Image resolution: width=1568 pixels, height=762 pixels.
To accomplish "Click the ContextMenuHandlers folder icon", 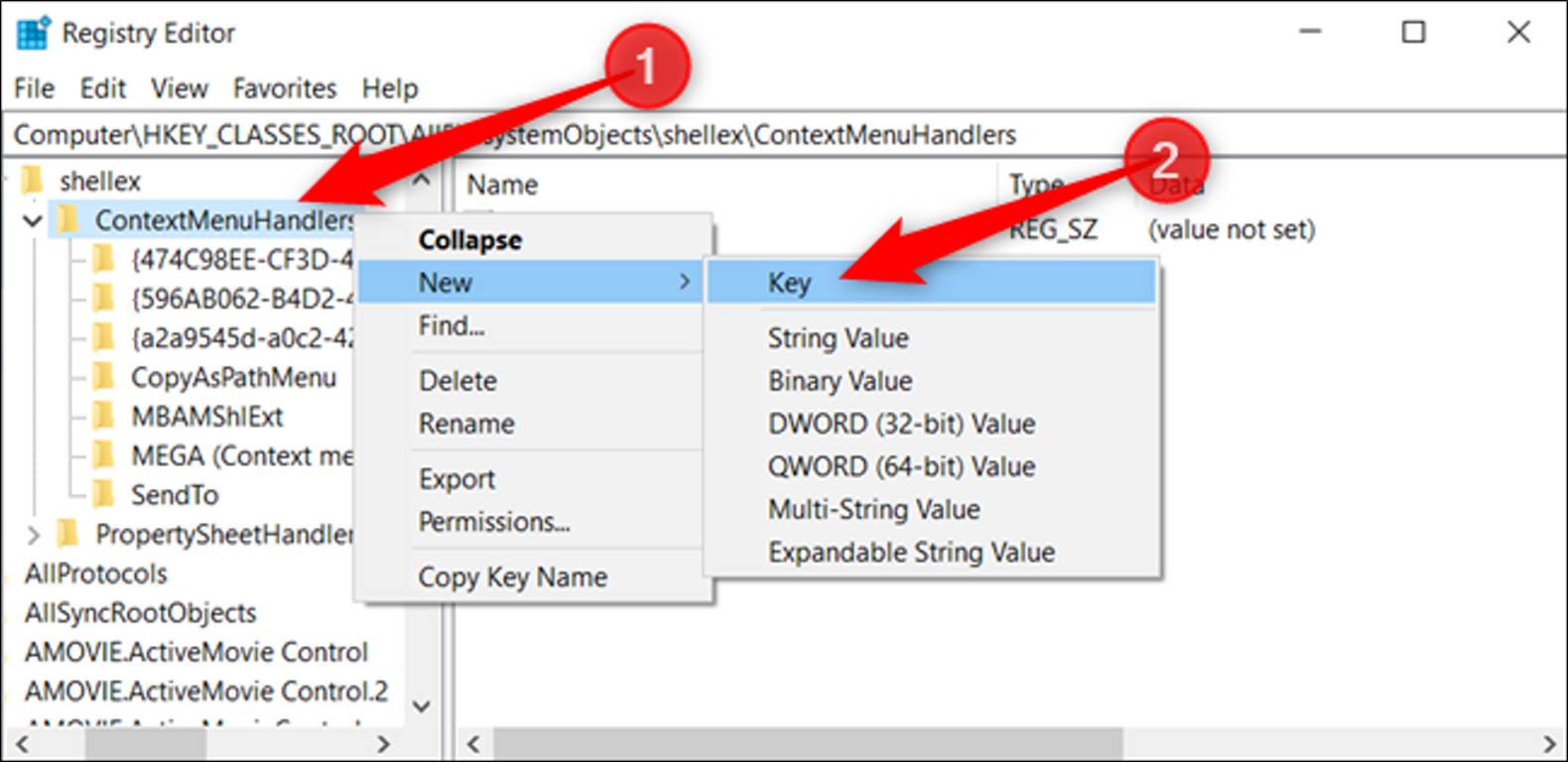I will [x=67, y=219].
